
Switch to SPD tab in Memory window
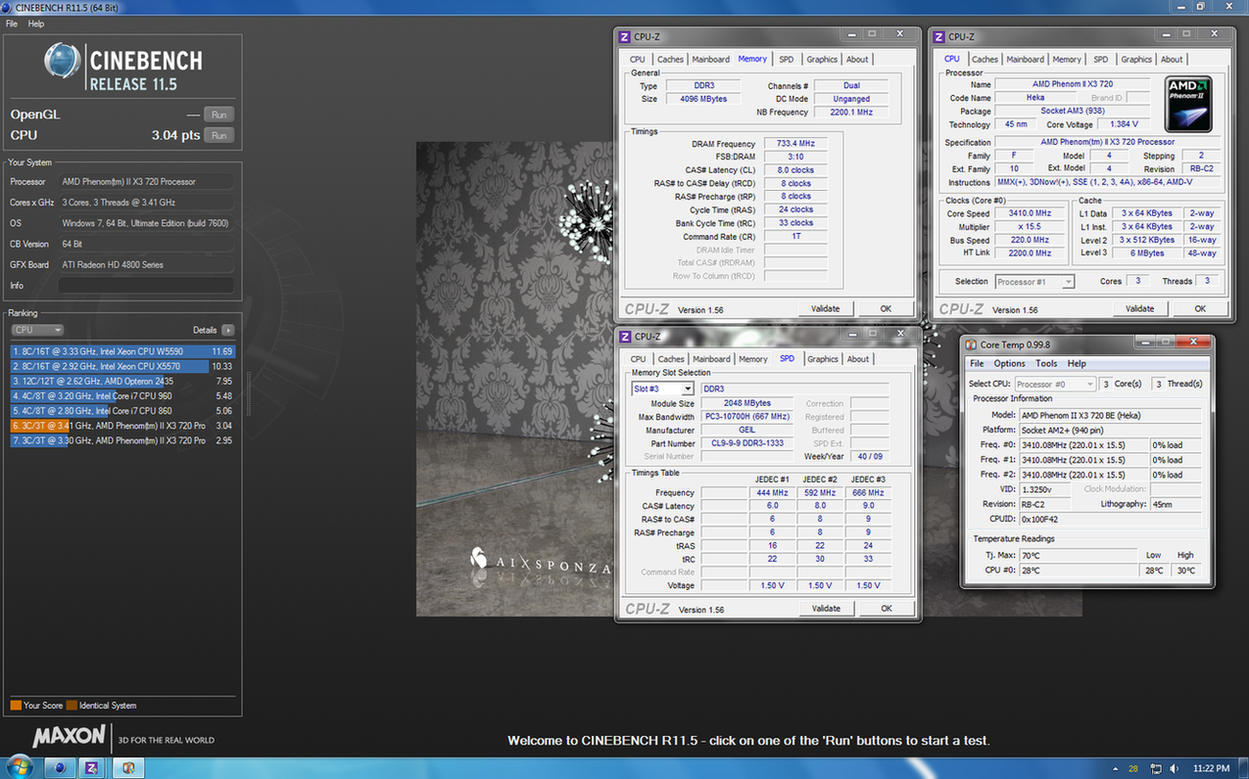tap(786, 60)
